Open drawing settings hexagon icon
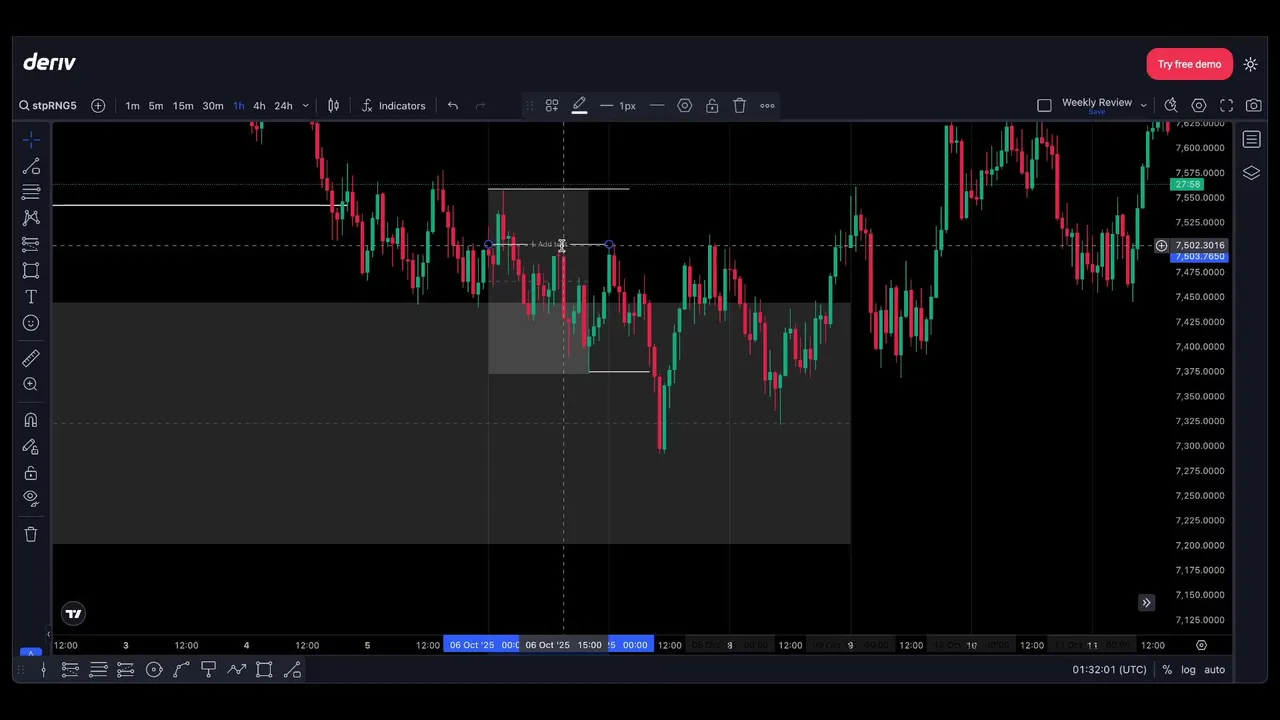This screenshot has height=720, width=1280. point(685,106)
